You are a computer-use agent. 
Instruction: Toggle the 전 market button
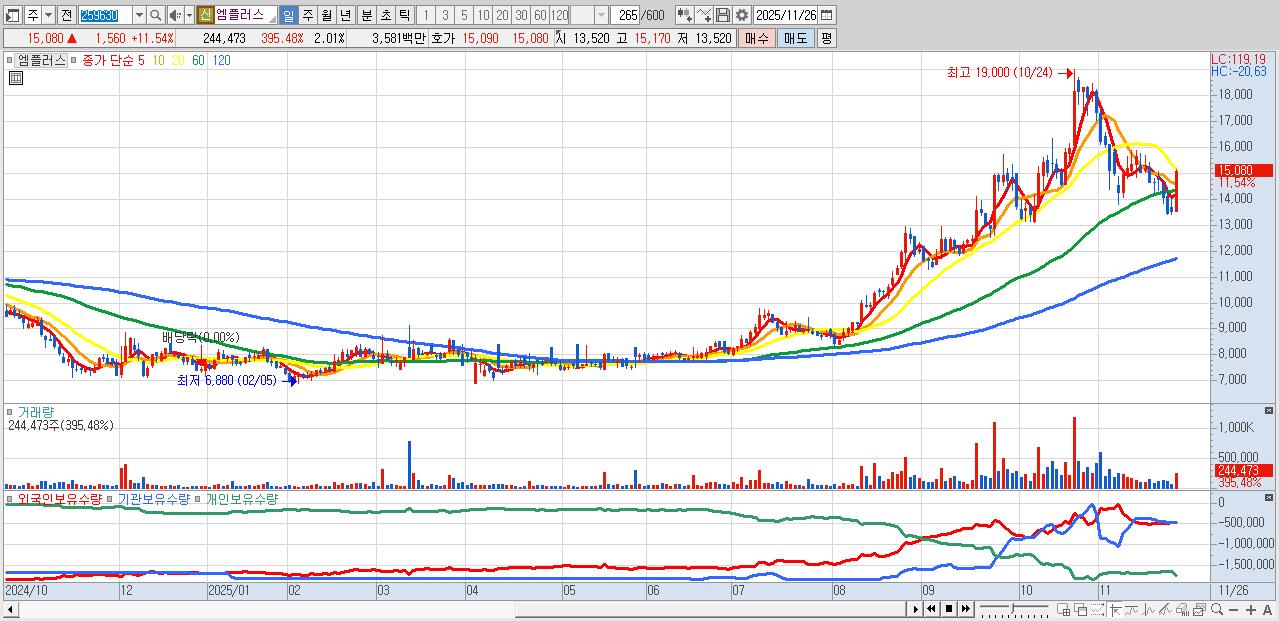[x=66, y=15]
